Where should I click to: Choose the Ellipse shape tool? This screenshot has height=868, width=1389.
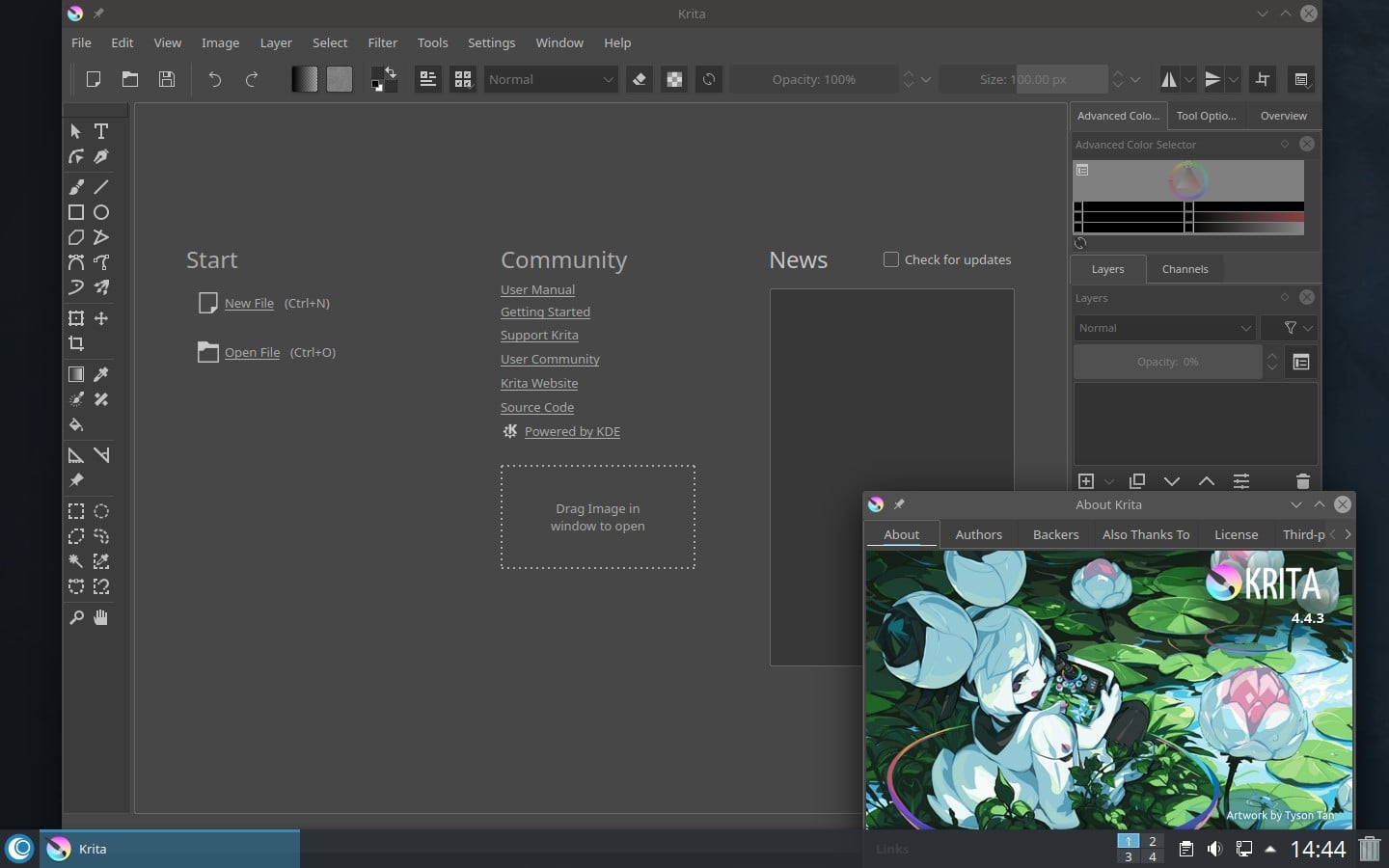[101, 212]
